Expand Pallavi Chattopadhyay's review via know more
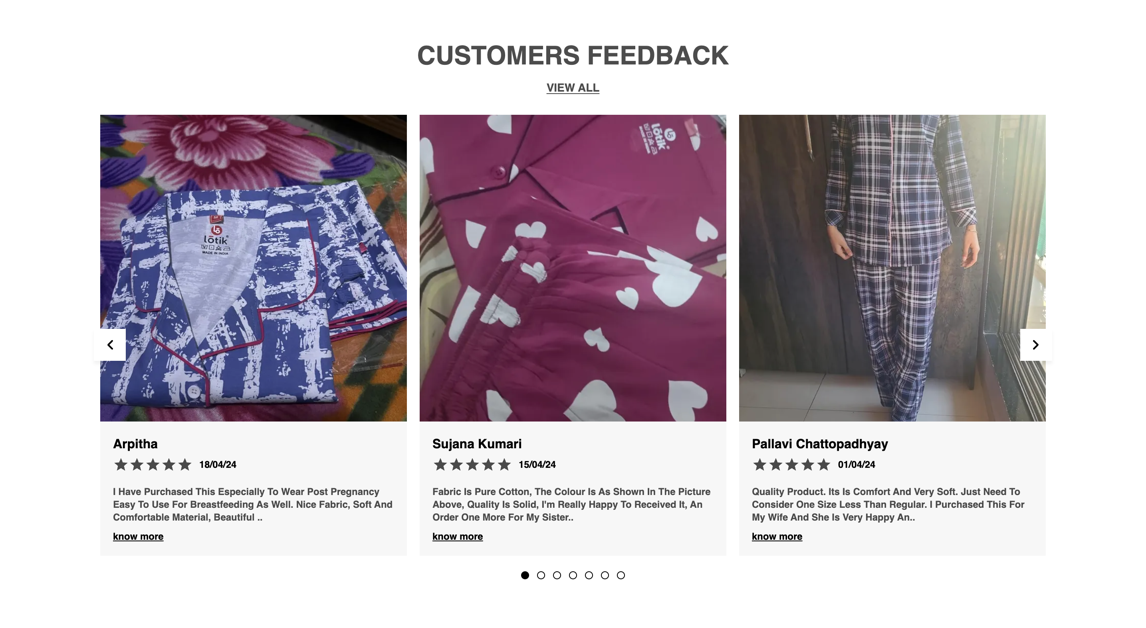1146x628 pixels. point(777,537)
